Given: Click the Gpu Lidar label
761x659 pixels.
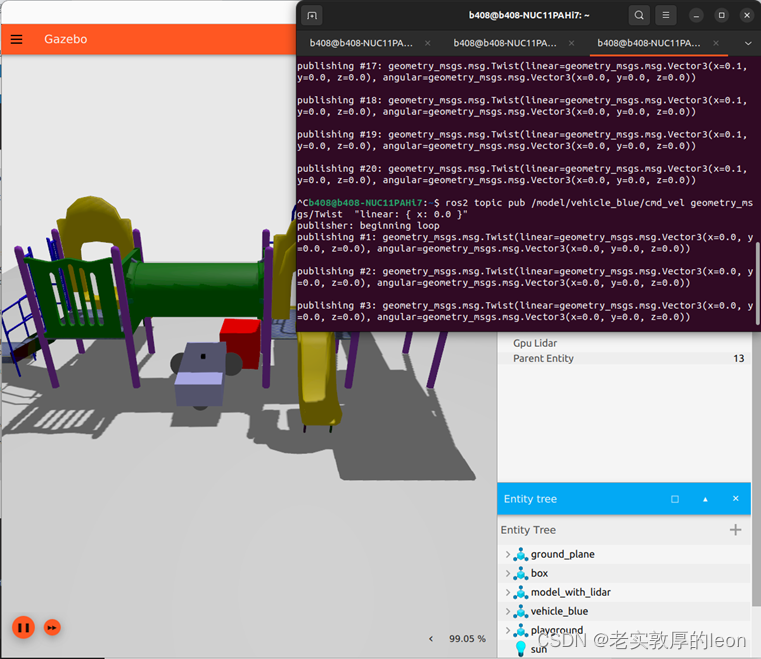Looking at the screenshot, I should pyautogui.click(x=535, y=343).
